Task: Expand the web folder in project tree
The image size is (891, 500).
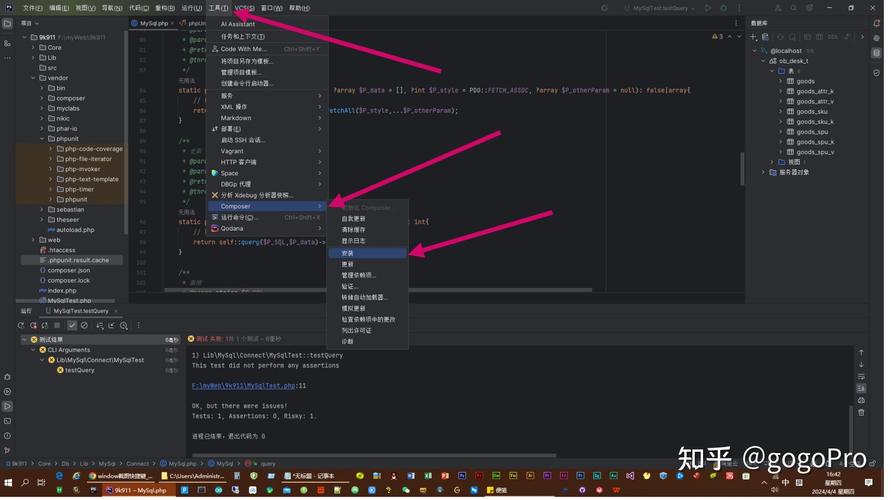Action: point(34,241)
